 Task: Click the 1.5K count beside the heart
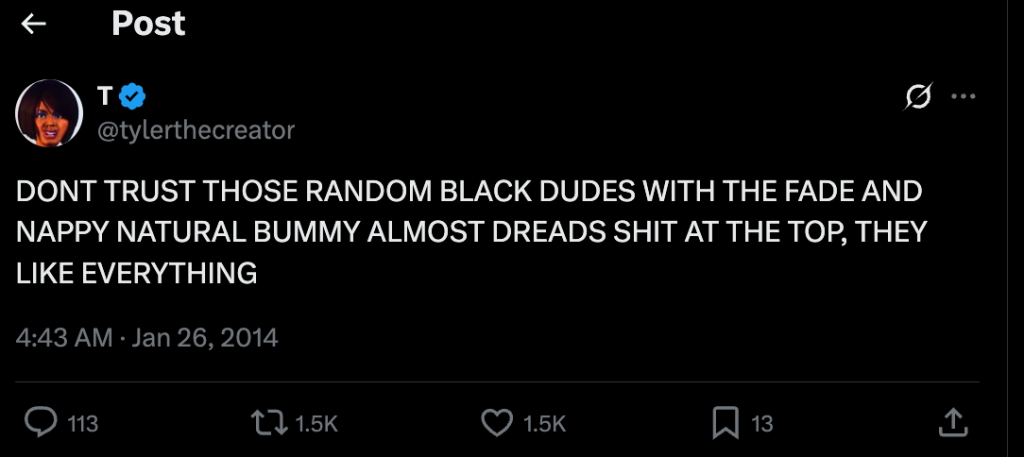coord(545,424)
